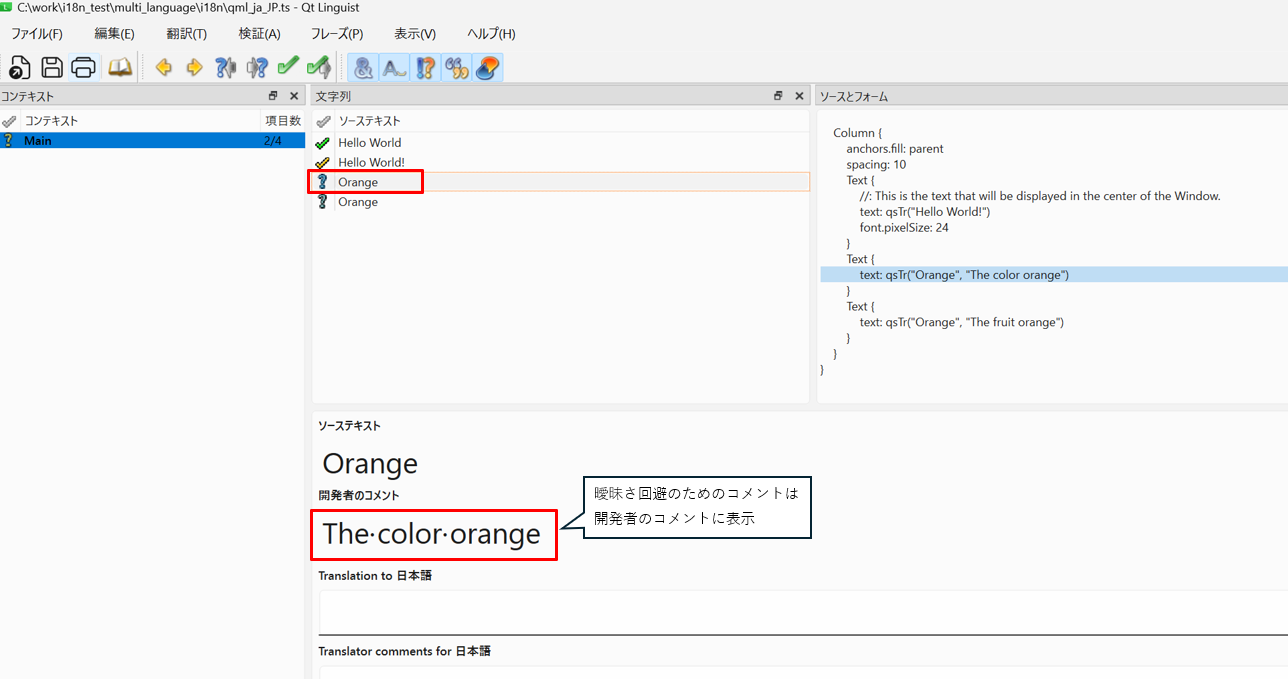Click the Open file toolbar icon
1288x679 pixels.
pyautogui.click(x=20, y=67)
